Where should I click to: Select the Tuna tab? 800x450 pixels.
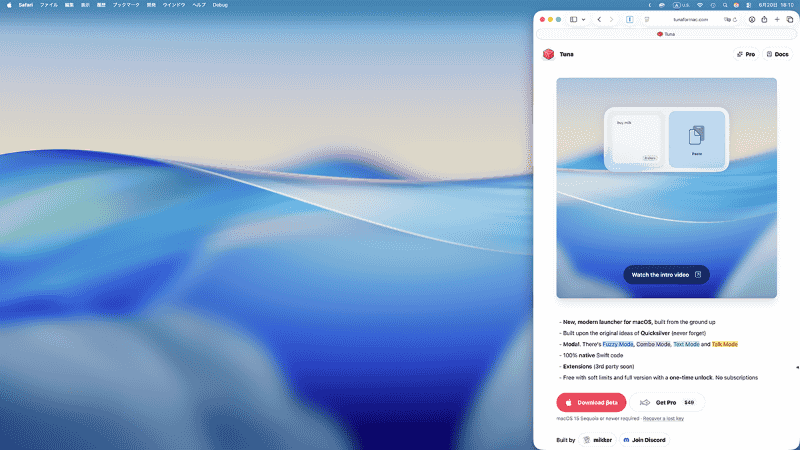tap(666, 34)
